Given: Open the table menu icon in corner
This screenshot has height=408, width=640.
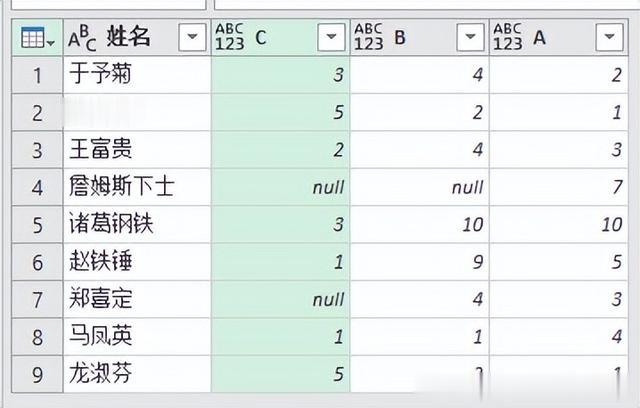Looking at the screenshot, I should [37, 38].
